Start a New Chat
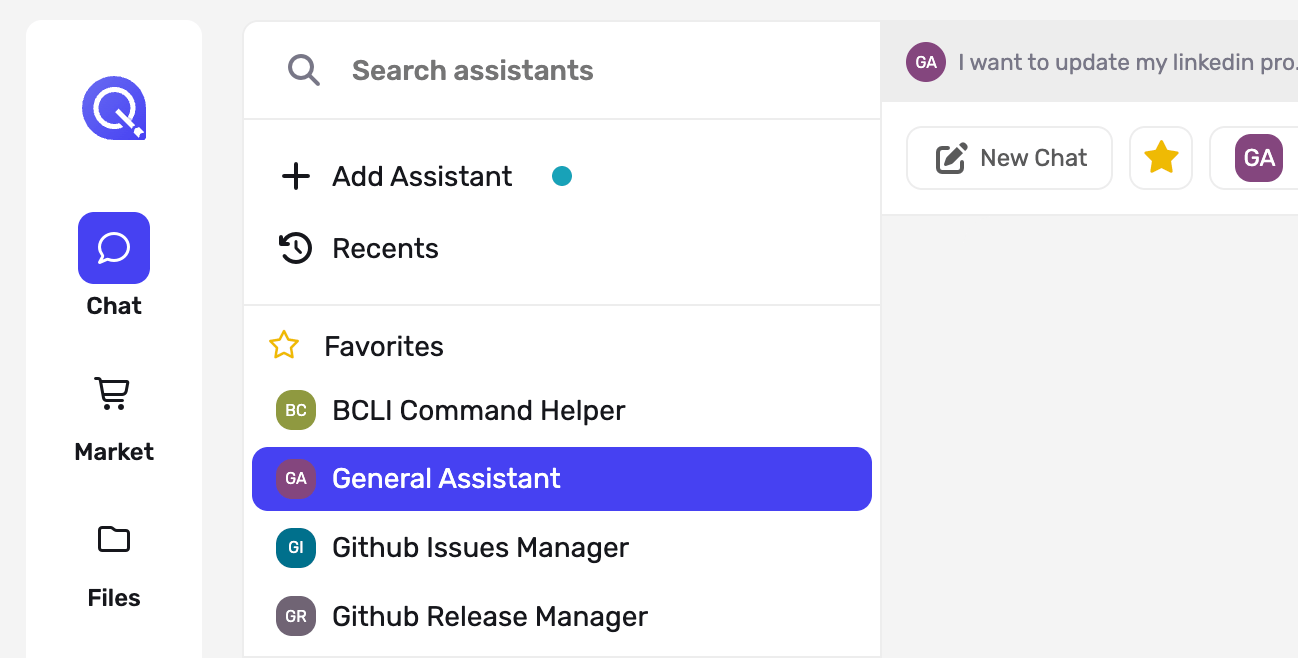This screenshot has width=1298, height=658. coord(1010,158)
